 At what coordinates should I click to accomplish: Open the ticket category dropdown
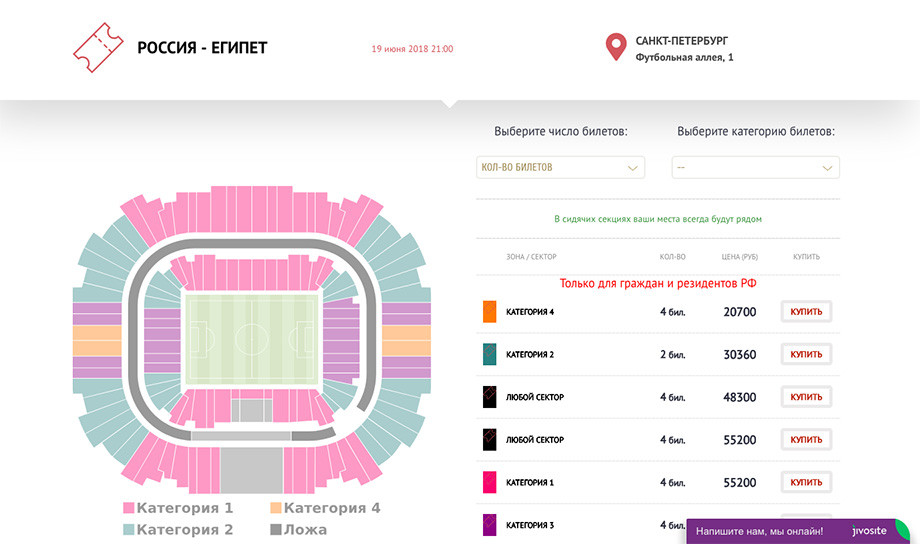(755, 168)
